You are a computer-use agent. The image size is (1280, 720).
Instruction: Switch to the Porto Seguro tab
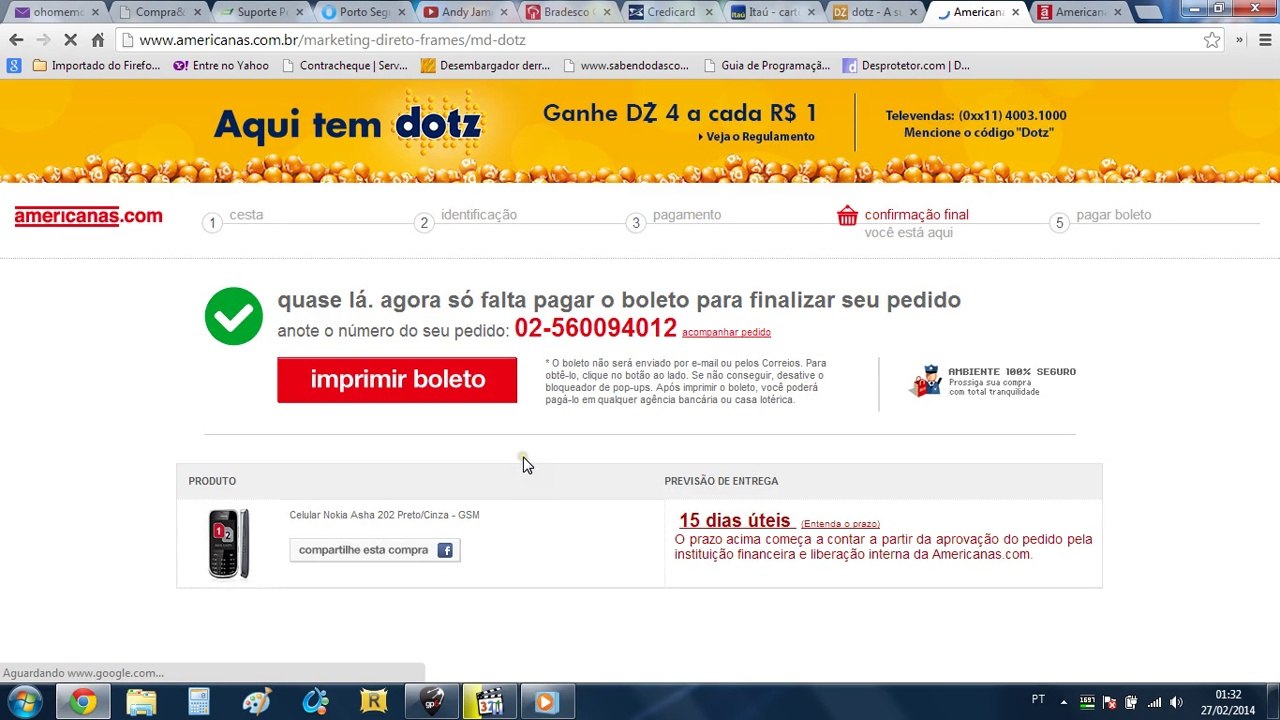pos(364,12)
